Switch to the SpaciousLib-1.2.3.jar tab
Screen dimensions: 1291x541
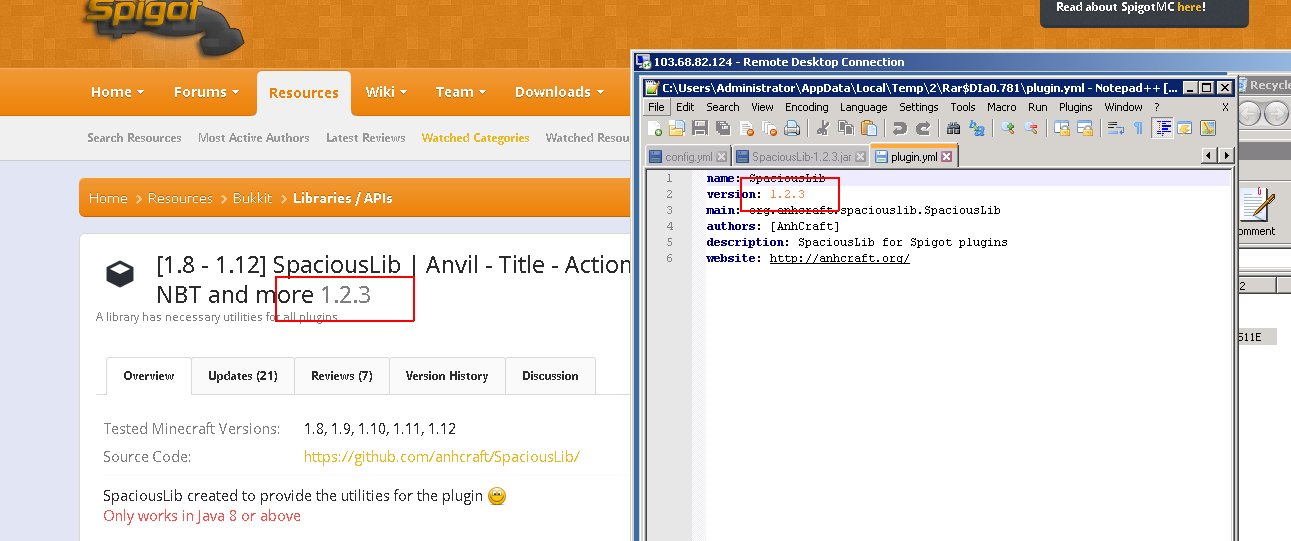[x=801, y=157]
